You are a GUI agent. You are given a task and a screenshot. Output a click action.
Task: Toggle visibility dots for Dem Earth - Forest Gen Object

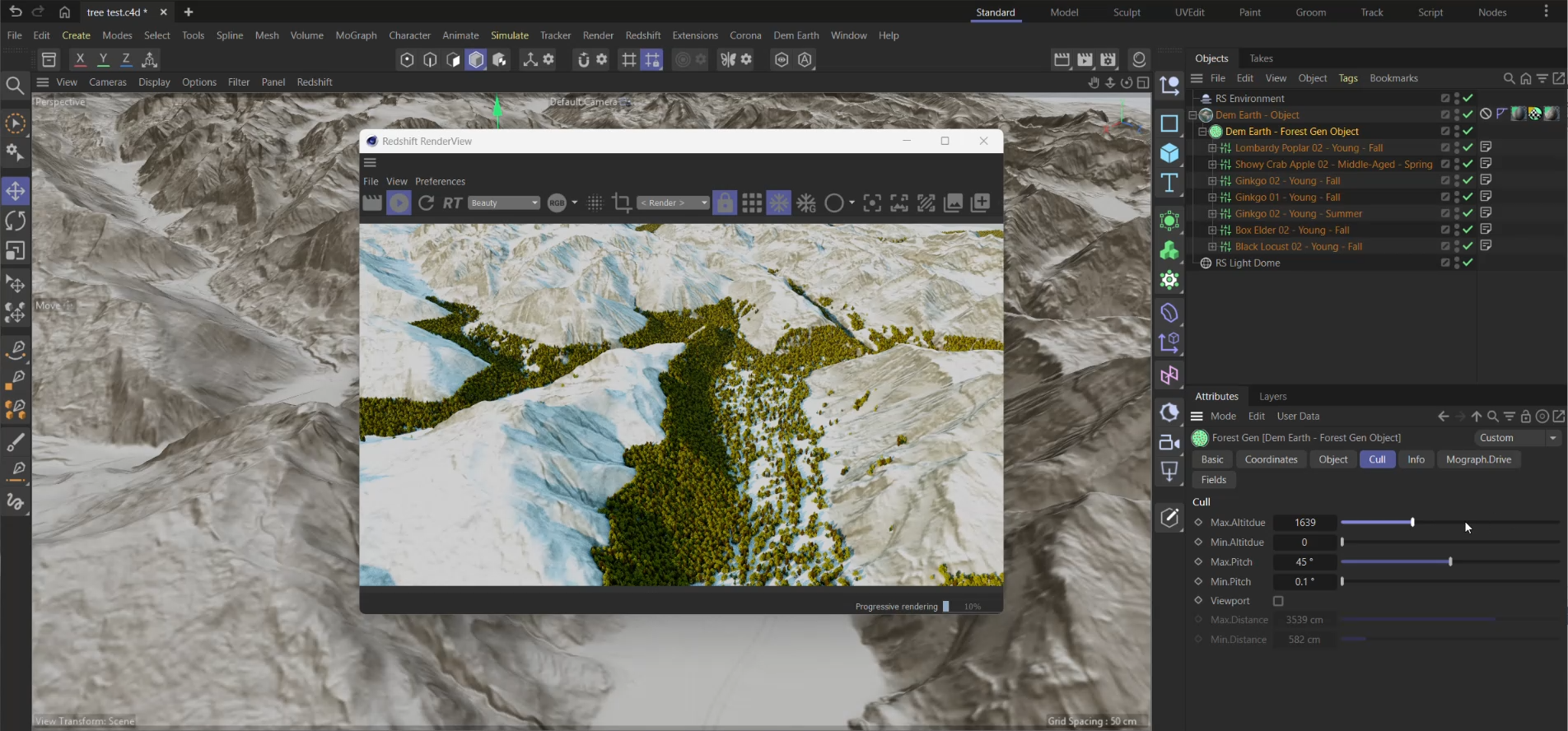click(1456, 131)
